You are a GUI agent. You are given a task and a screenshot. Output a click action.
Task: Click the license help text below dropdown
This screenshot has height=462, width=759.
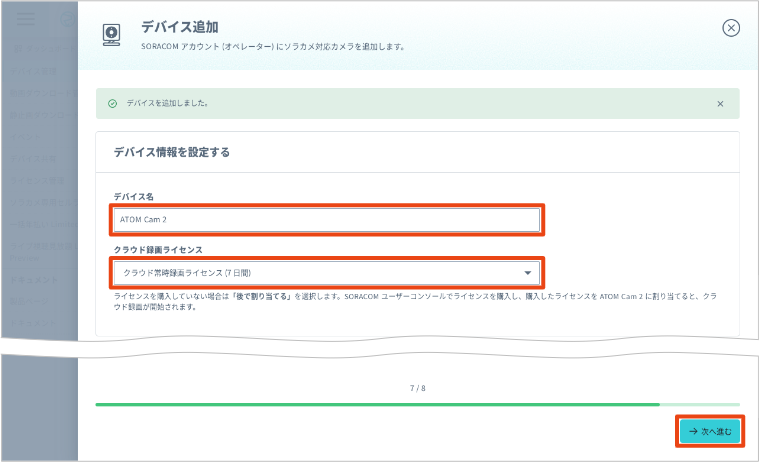pyautogui.click(x=417, y=302)
